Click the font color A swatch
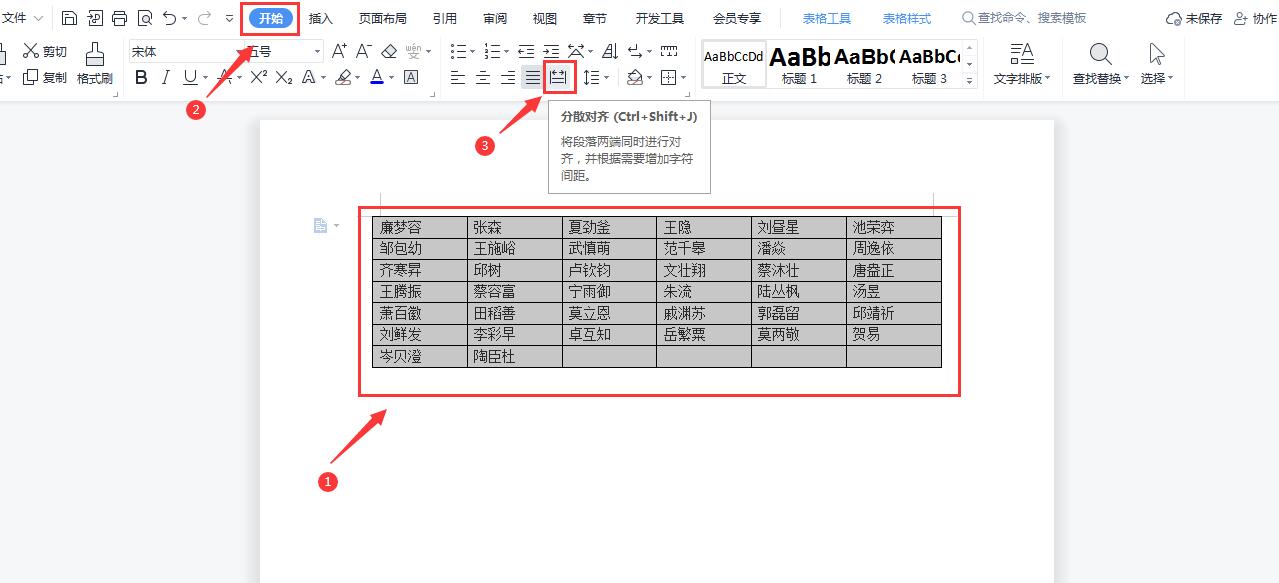The width and height of the screenshot is (1279, 583). (376, 77)
